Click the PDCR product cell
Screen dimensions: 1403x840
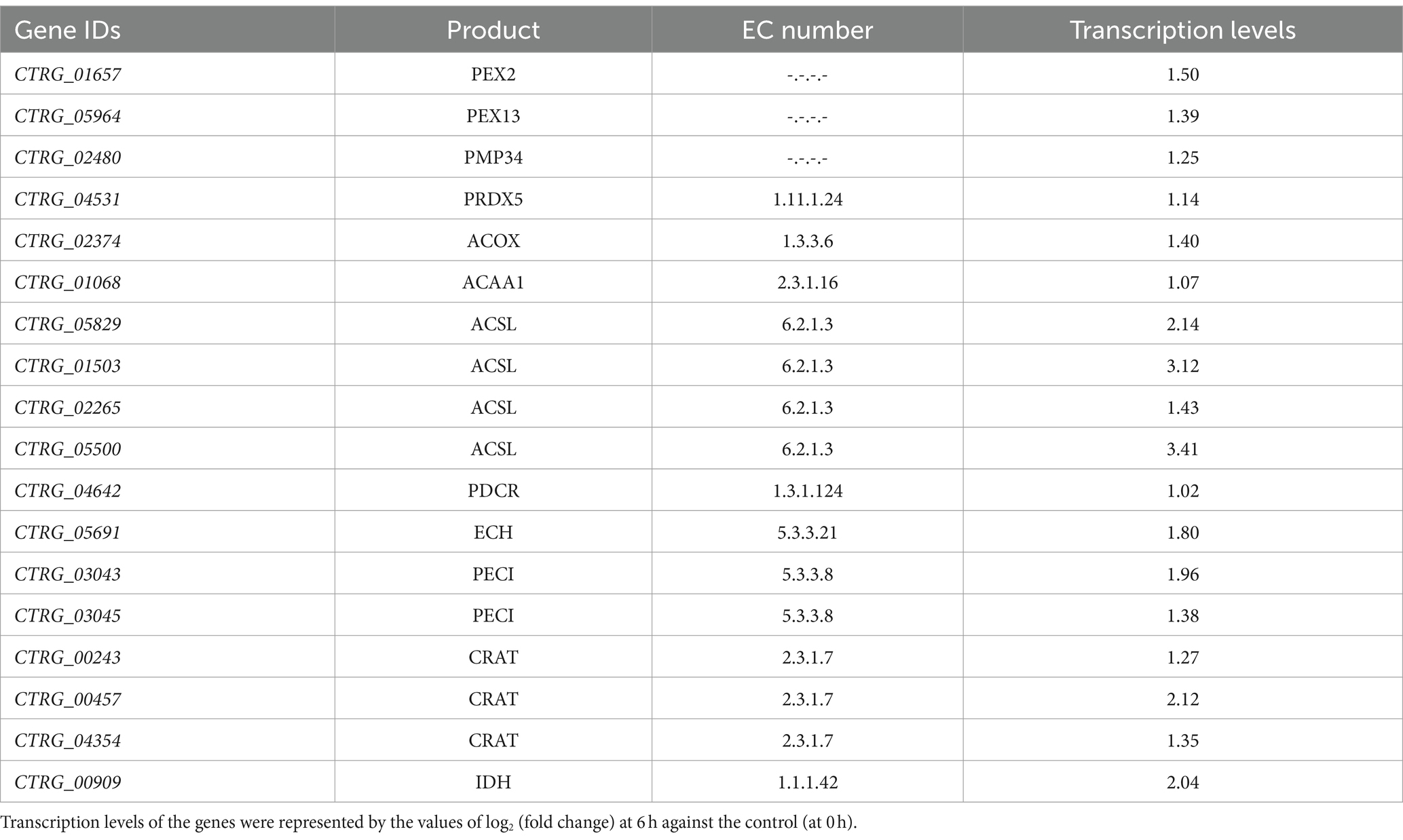(493, 491)
